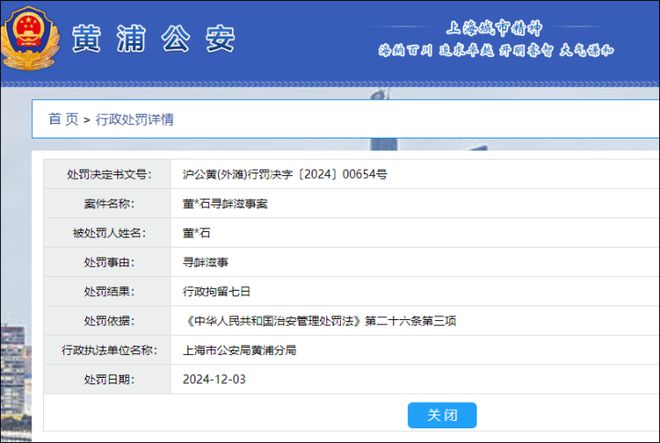The image size is (660, 443).
Task: Click the 黄浦公安 site title
Action: [x=154, y=39]
